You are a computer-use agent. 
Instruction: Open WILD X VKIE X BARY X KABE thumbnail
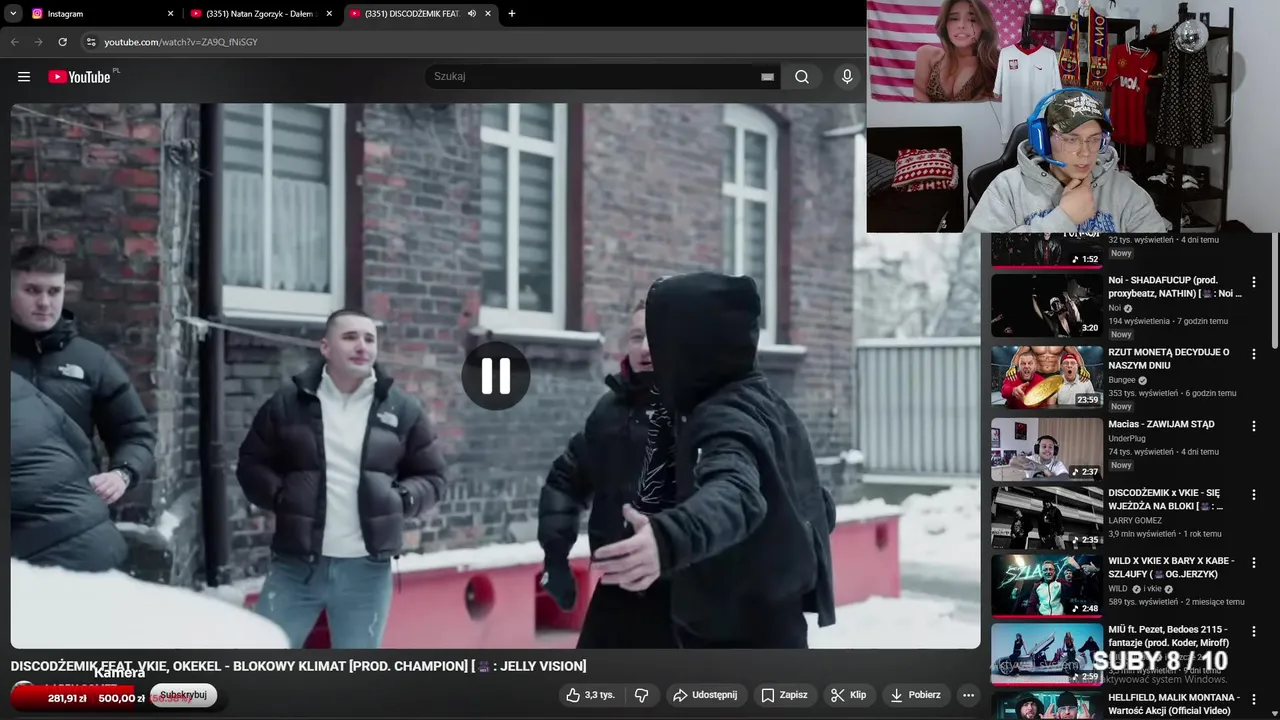click(x=1047, y=586)
